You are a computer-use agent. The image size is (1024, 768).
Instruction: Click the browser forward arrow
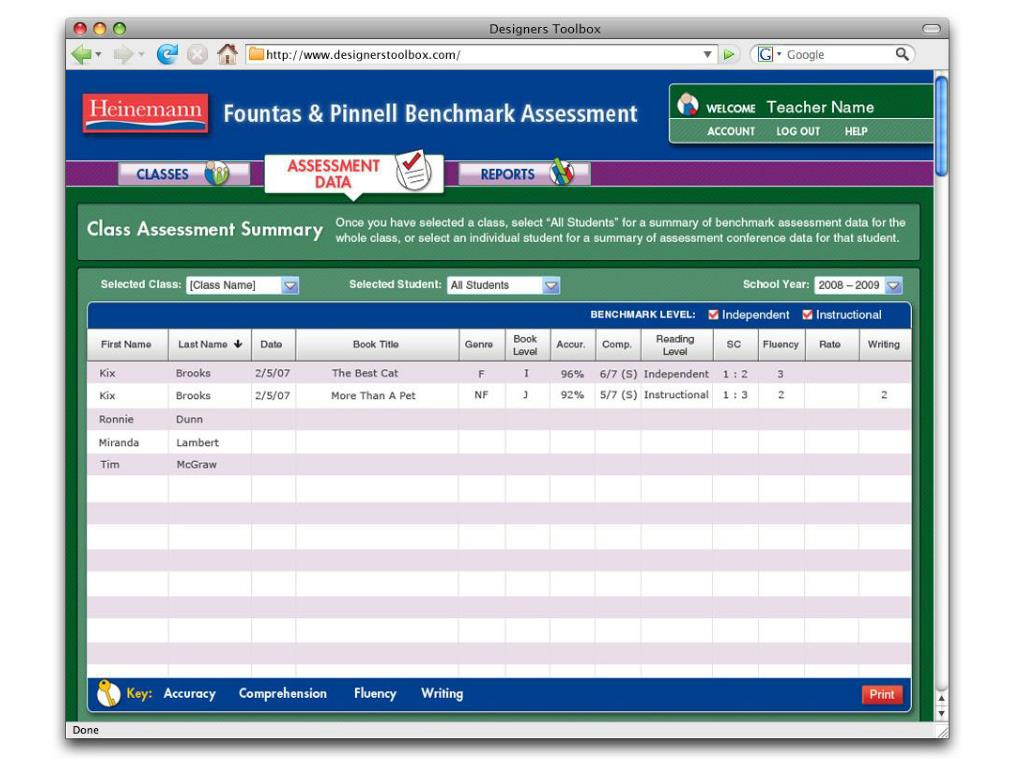click(x=123, y=54)
